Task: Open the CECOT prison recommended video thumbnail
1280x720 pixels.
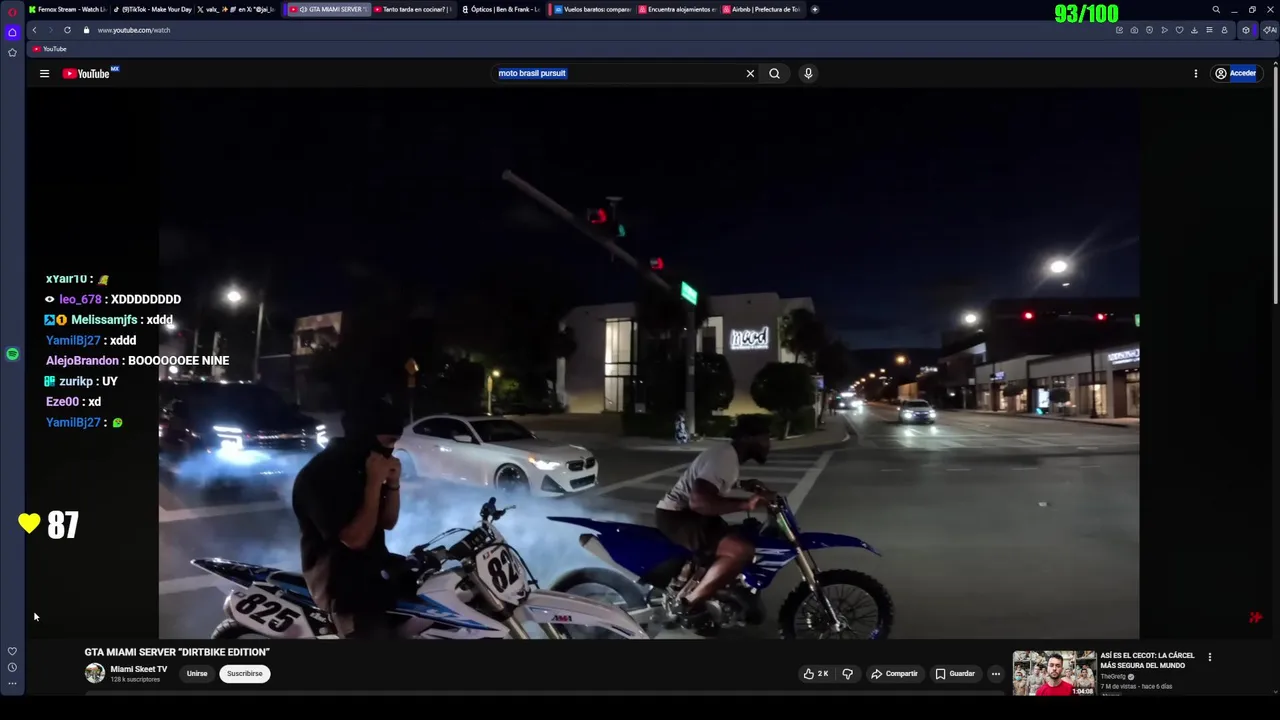Action: (x=1054, y=673)
